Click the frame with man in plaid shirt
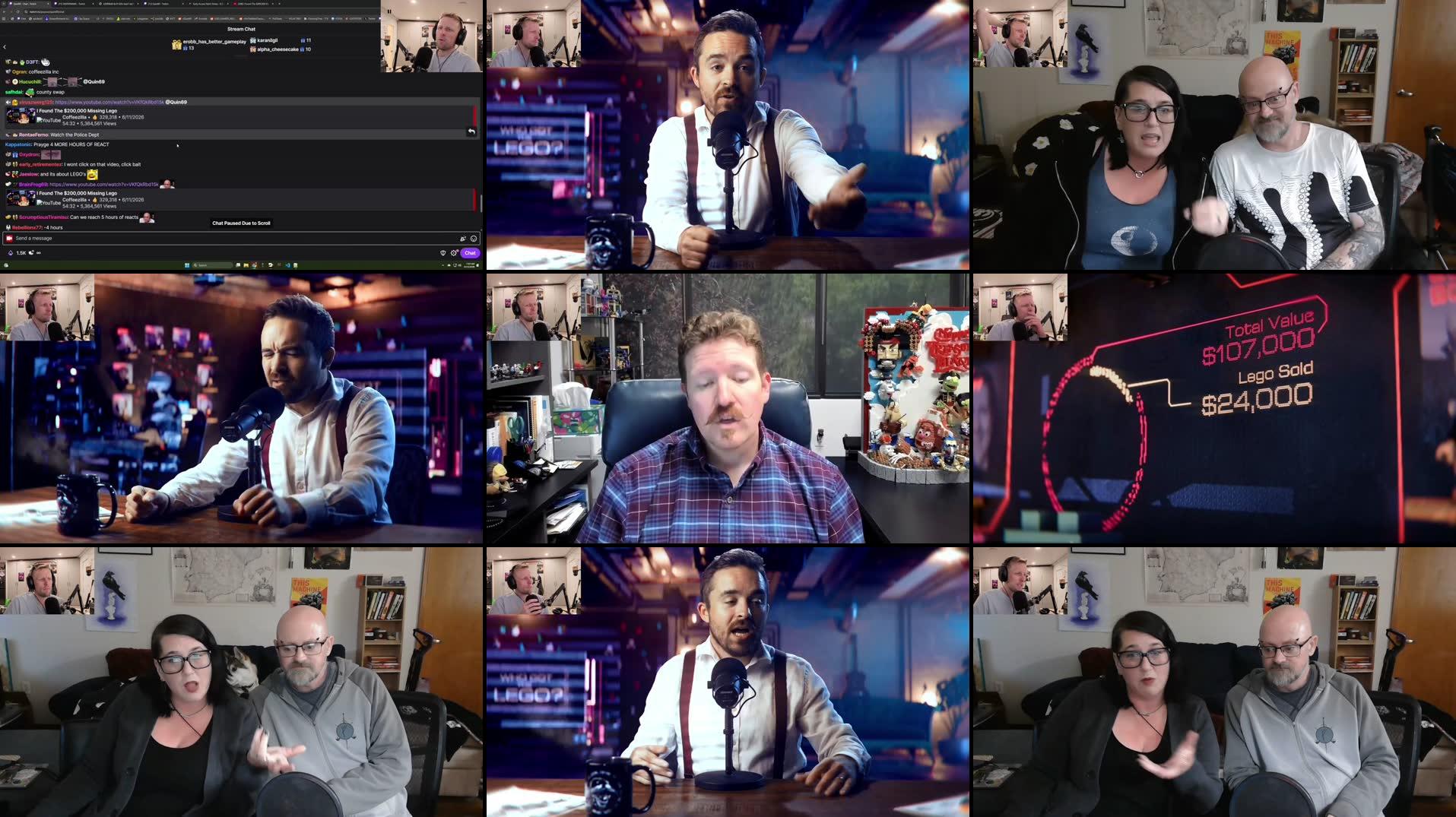 point(728,409)
